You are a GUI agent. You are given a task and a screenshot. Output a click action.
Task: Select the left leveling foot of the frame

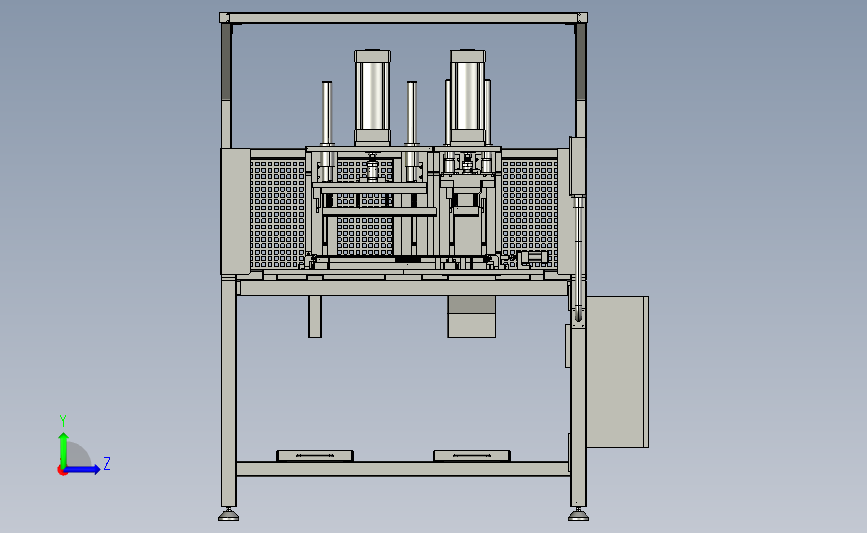click(228, 515)
